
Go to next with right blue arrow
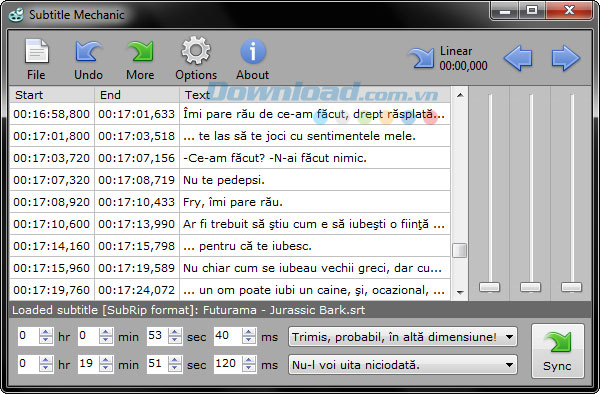[566, 58]
